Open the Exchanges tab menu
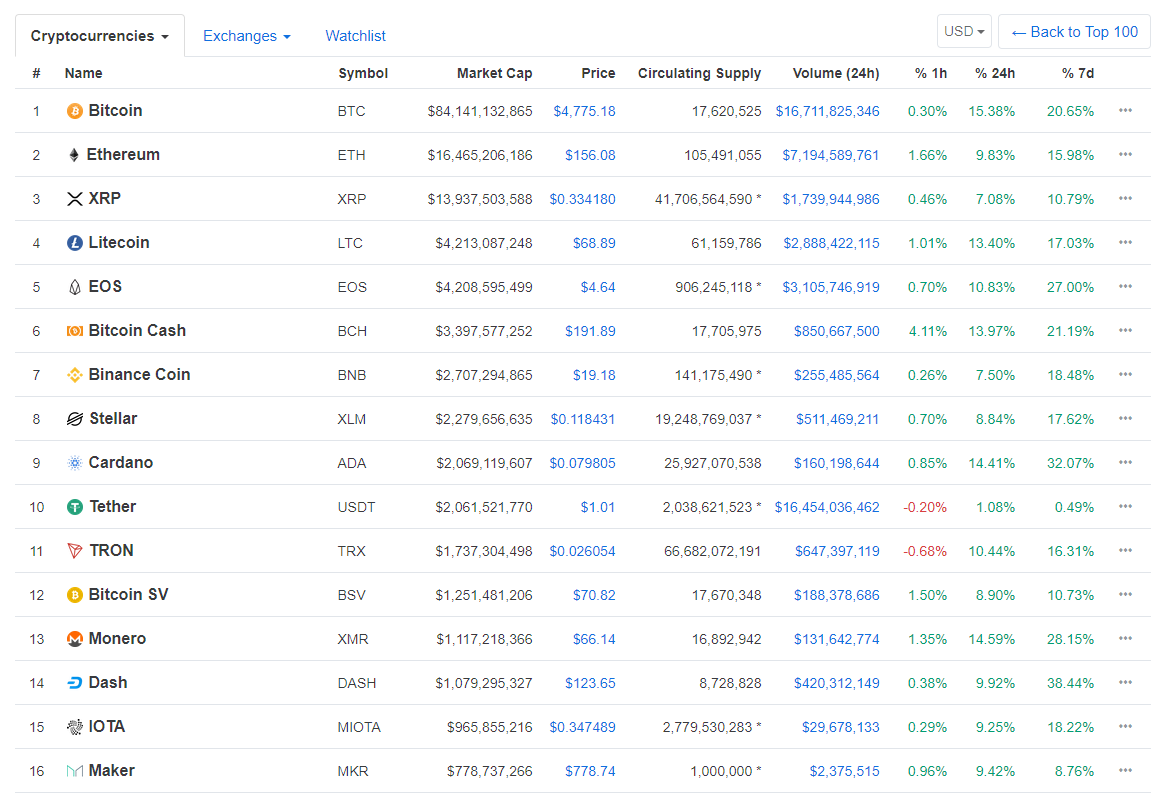Screen dimensions: 1156x796 [x=246, y=36]
